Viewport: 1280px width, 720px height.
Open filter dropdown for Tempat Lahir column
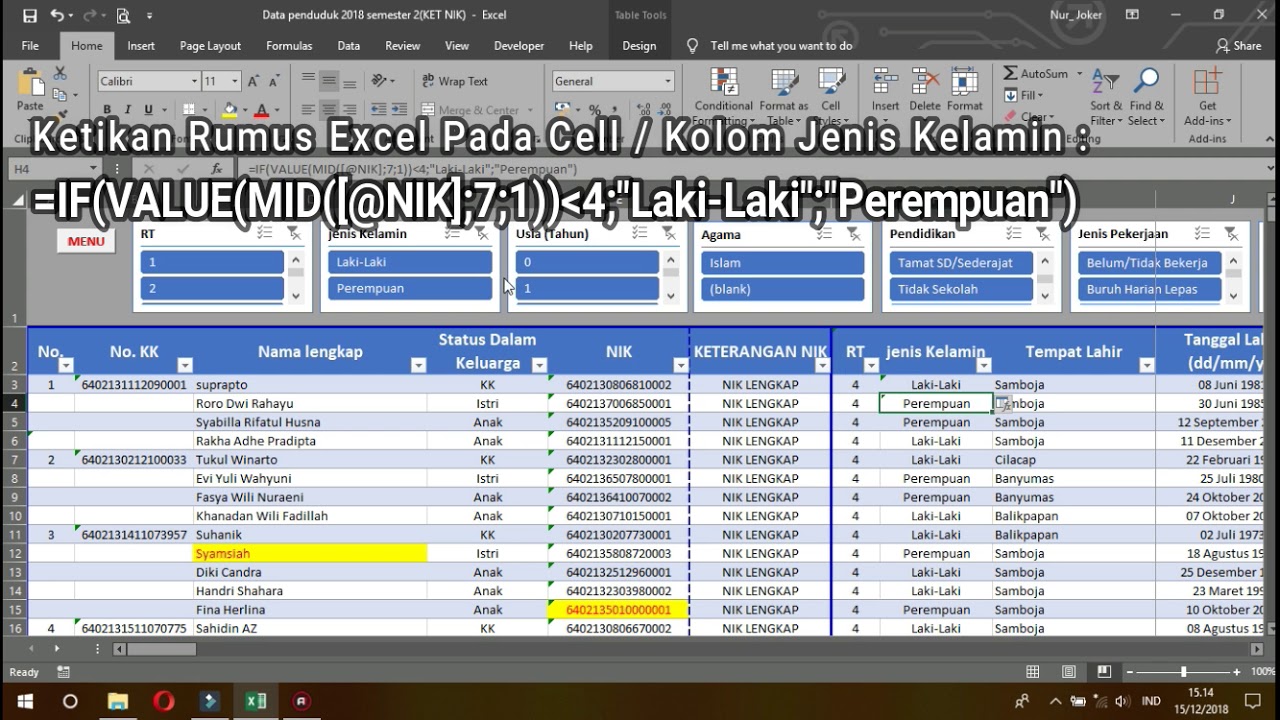1145,365
